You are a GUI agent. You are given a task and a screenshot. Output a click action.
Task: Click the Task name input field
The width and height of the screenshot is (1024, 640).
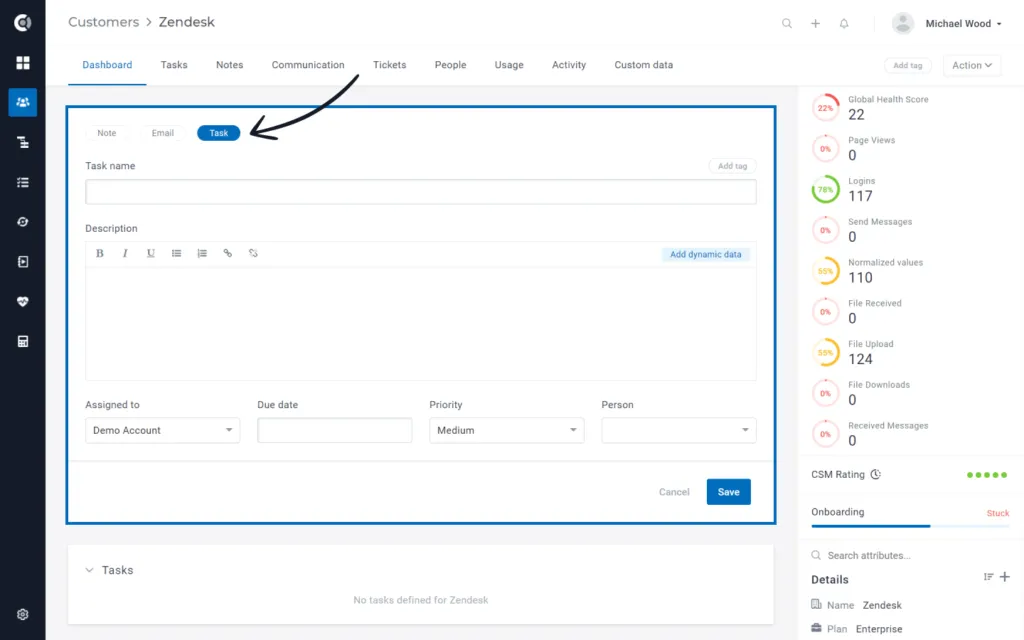[421, 192]
